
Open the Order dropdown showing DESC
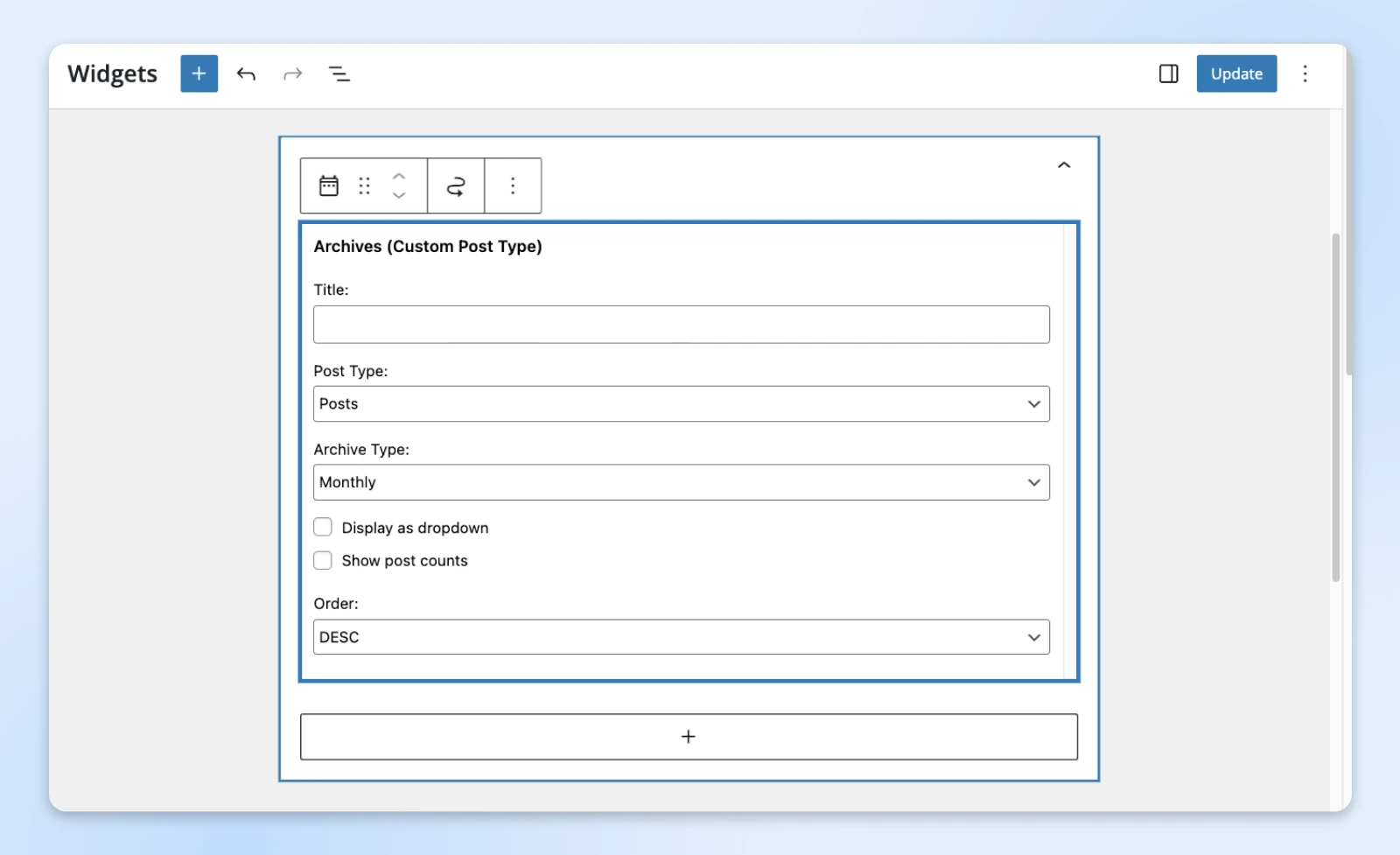(x=681, y=637)
